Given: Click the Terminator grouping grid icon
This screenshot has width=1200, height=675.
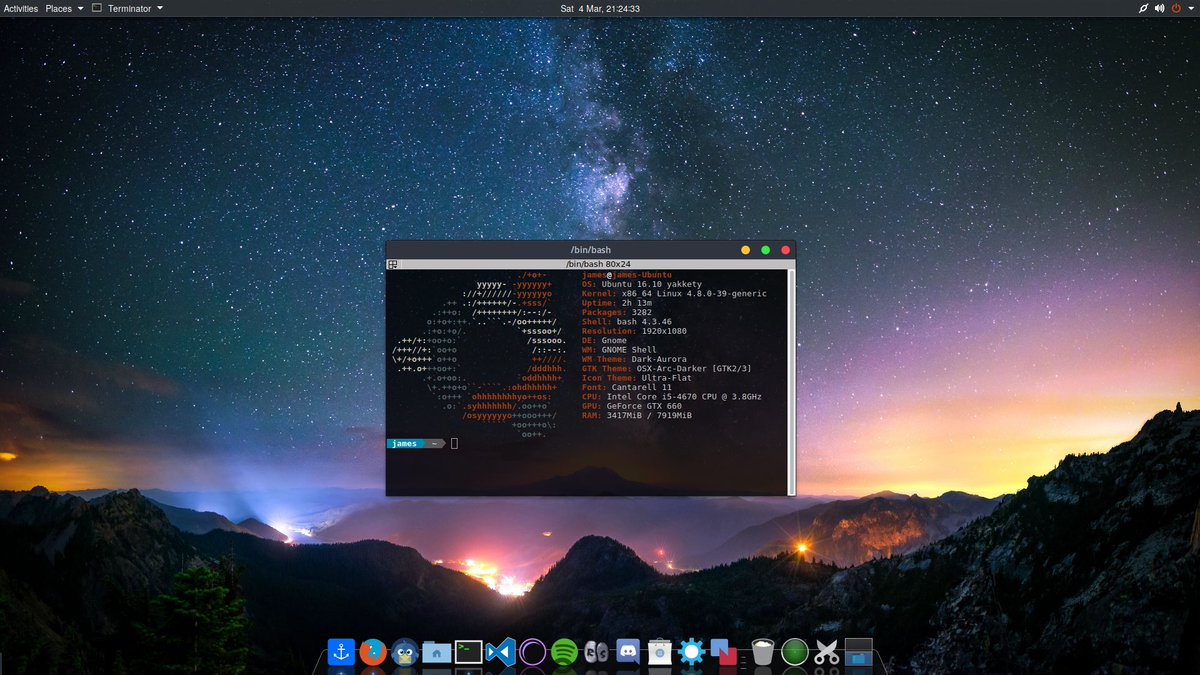Looking at the screenshot, I should 393,264.
